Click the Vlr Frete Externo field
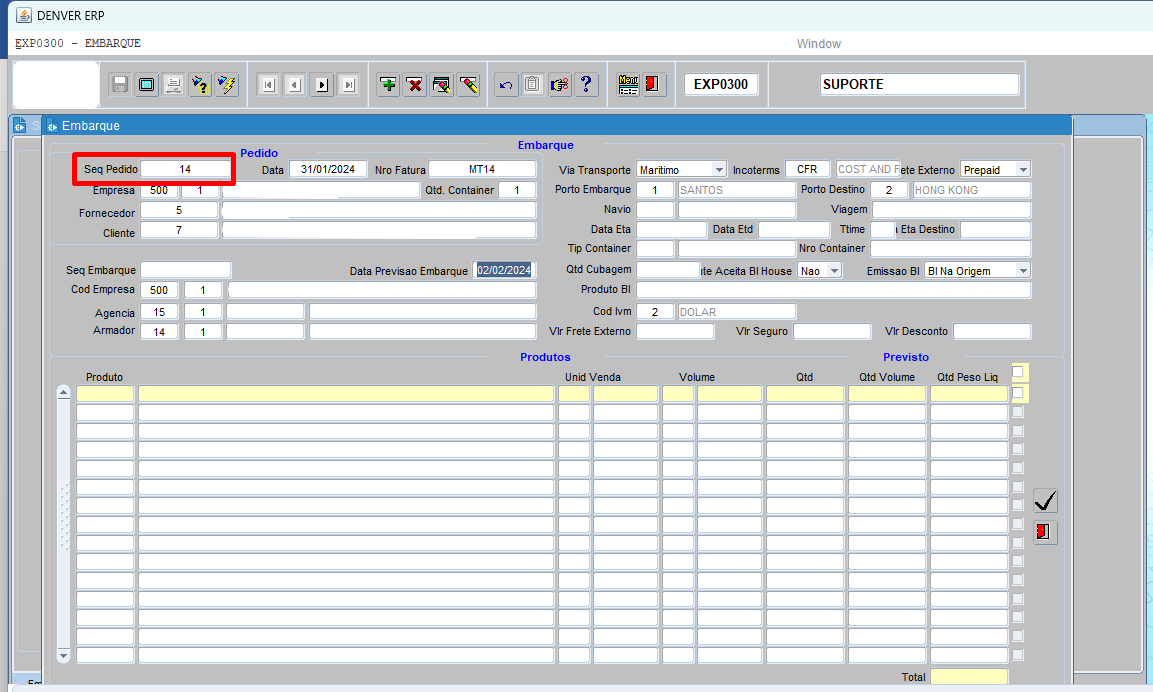 point(675,332)
